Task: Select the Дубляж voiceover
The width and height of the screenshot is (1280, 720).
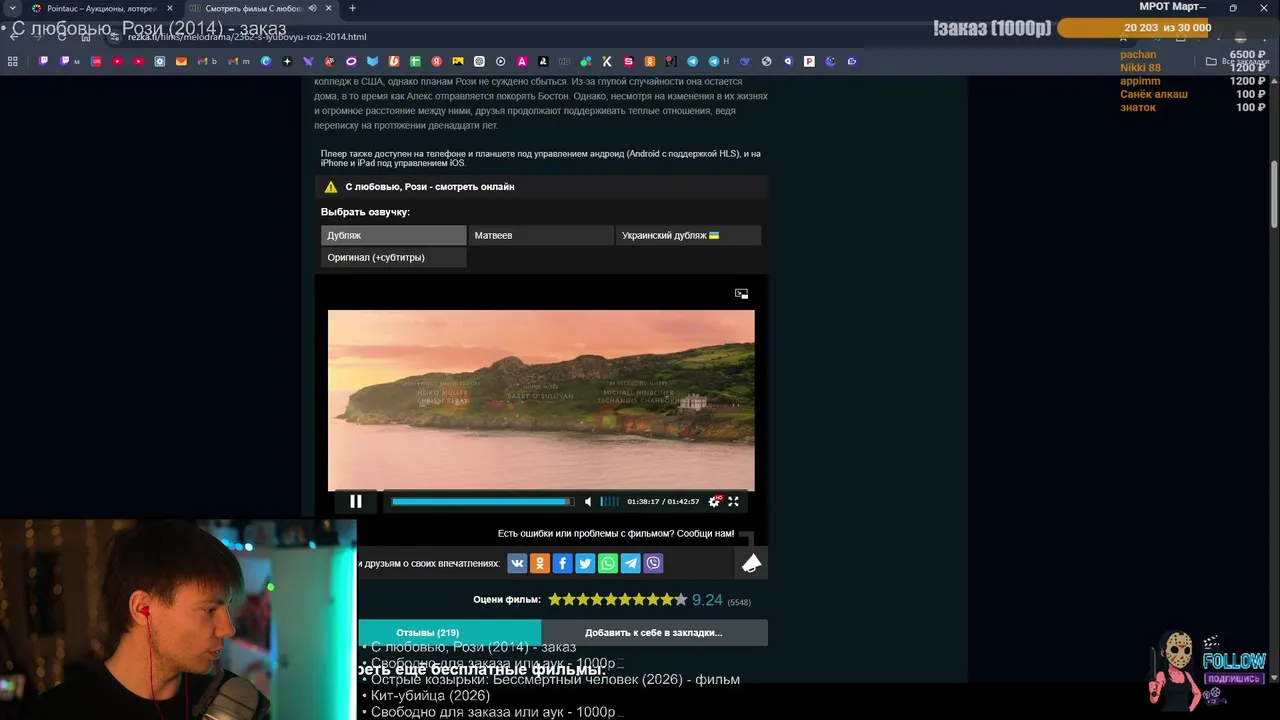Action: [x=393, y=235]
